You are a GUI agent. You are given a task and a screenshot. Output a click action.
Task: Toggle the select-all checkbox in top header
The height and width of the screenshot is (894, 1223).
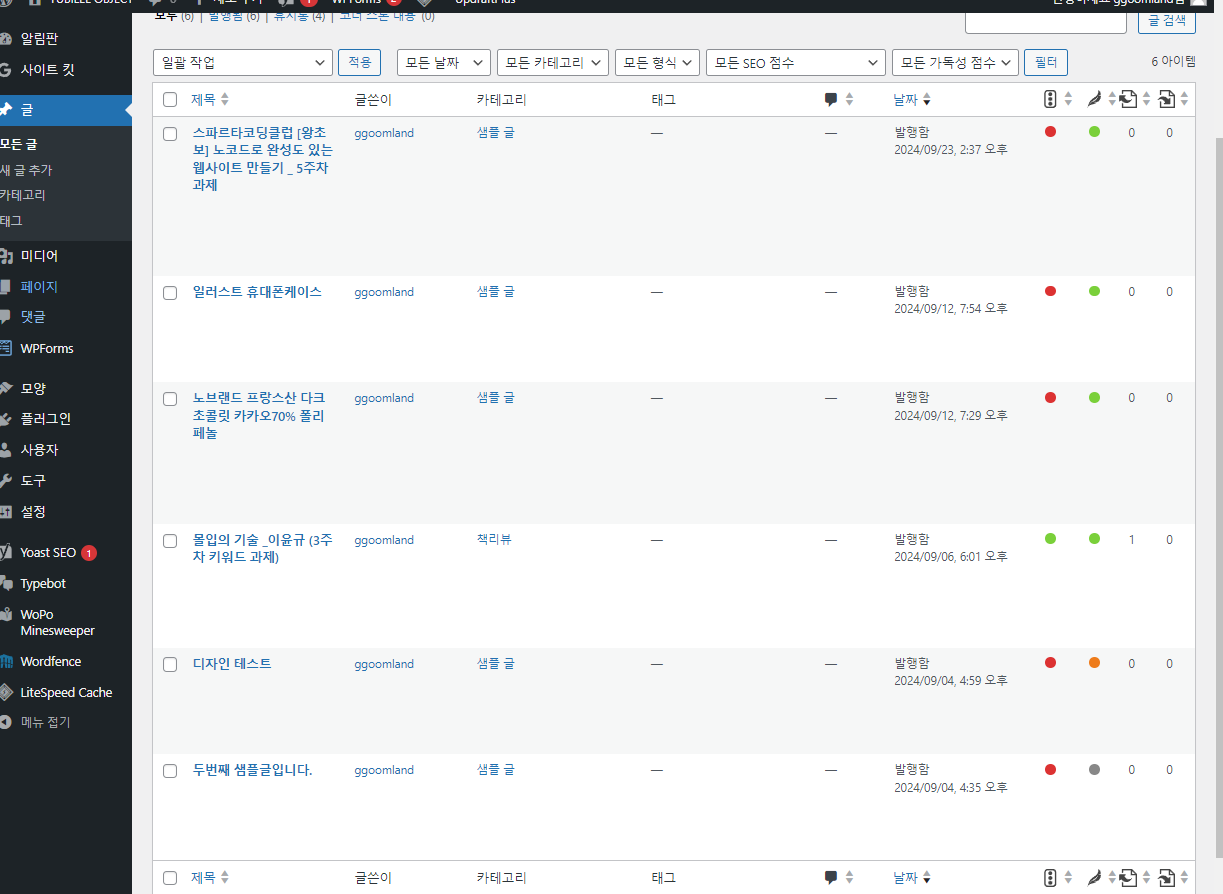[170, 99]
